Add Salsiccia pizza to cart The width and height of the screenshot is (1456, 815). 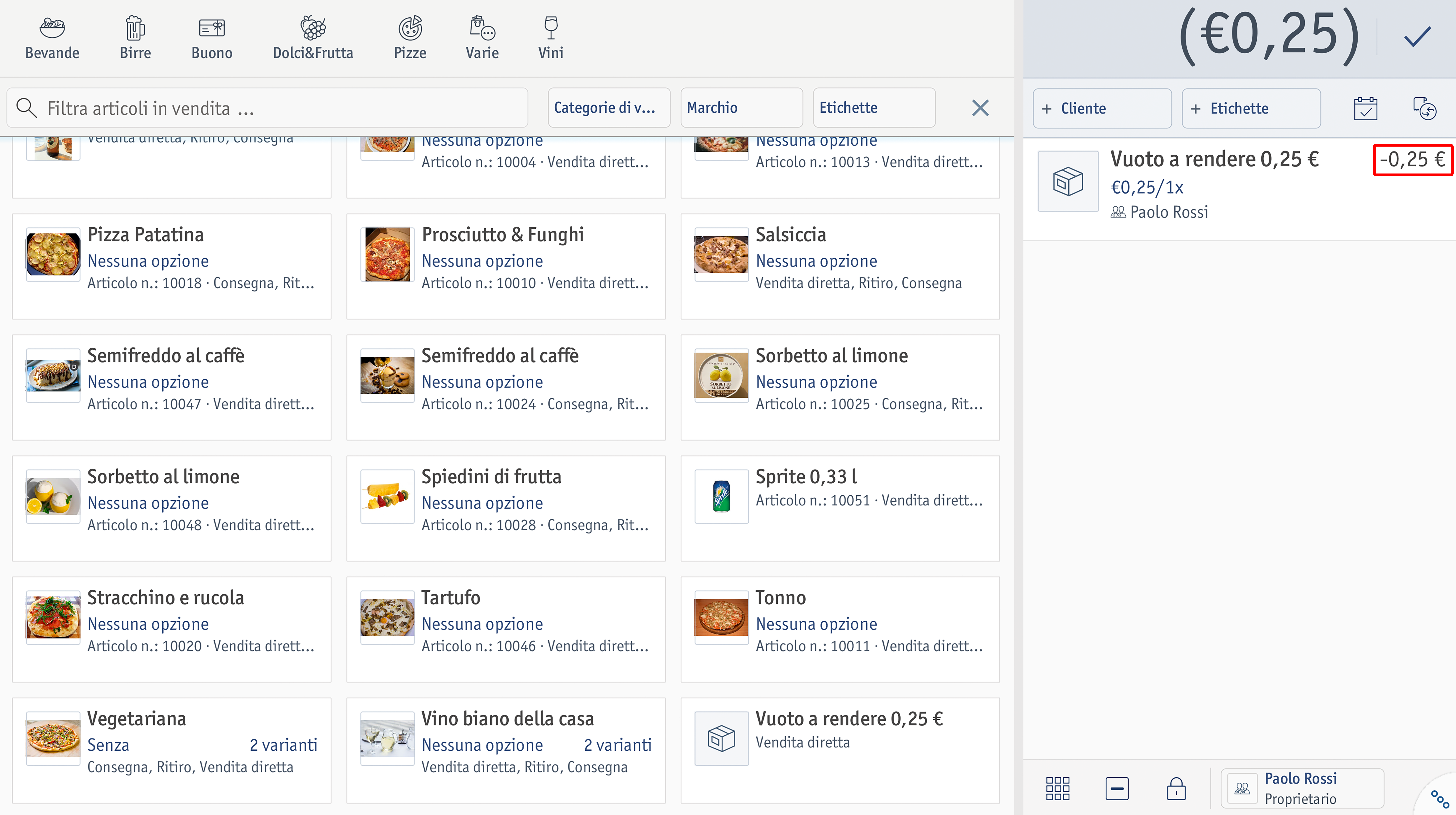840,266
